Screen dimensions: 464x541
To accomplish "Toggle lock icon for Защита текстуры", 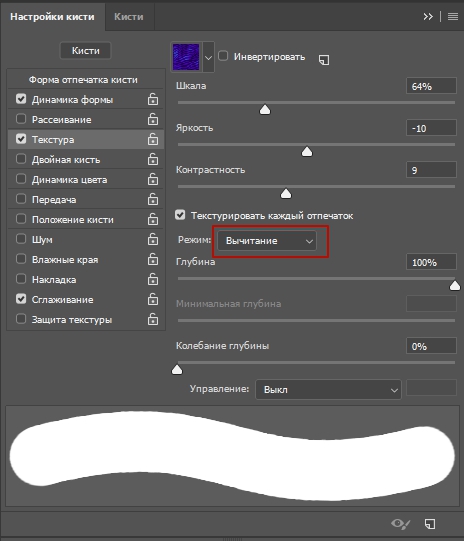I will (153, 319).
